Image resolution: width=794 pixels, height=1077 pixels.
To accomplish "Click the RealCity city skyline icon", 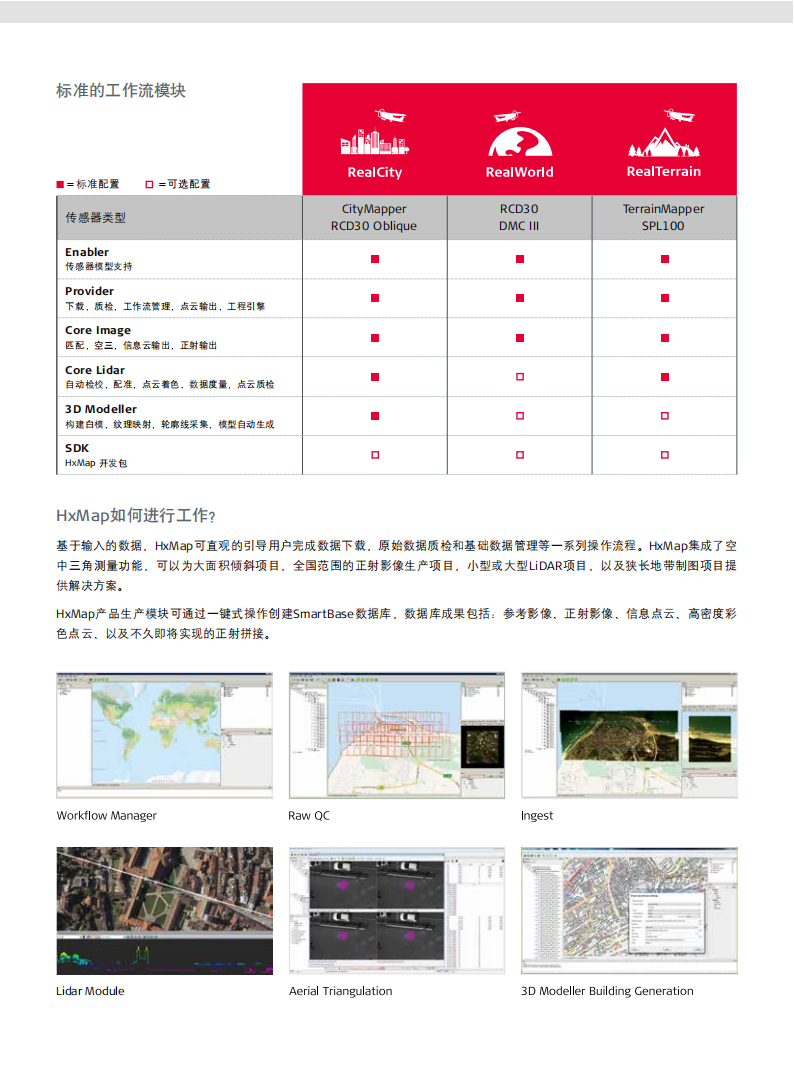I will click(x=375, y=141).
